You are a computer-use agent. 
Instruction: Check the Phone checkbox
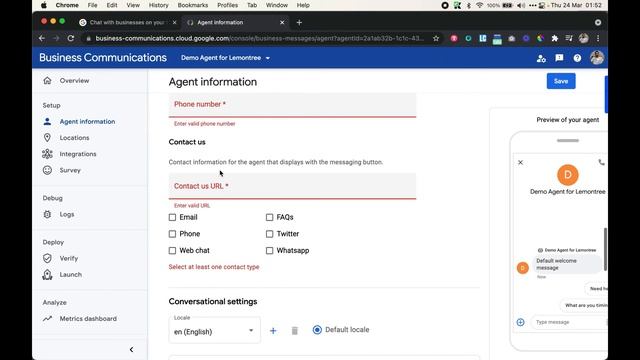[x=172, y=234]
